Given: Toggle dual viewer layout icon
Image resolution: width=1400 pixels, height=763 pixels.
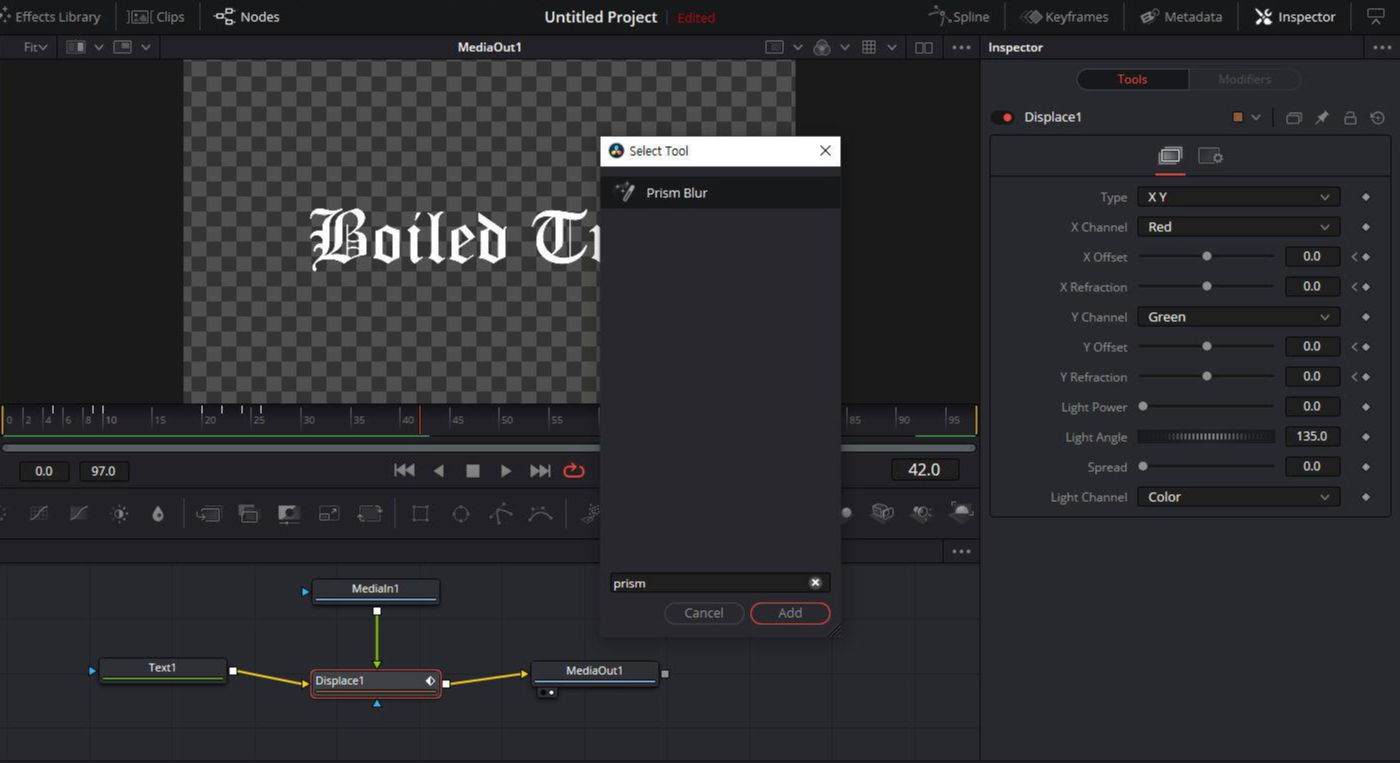Looking at the screenshot, I should pyautogui.click(x=924, y=47).
